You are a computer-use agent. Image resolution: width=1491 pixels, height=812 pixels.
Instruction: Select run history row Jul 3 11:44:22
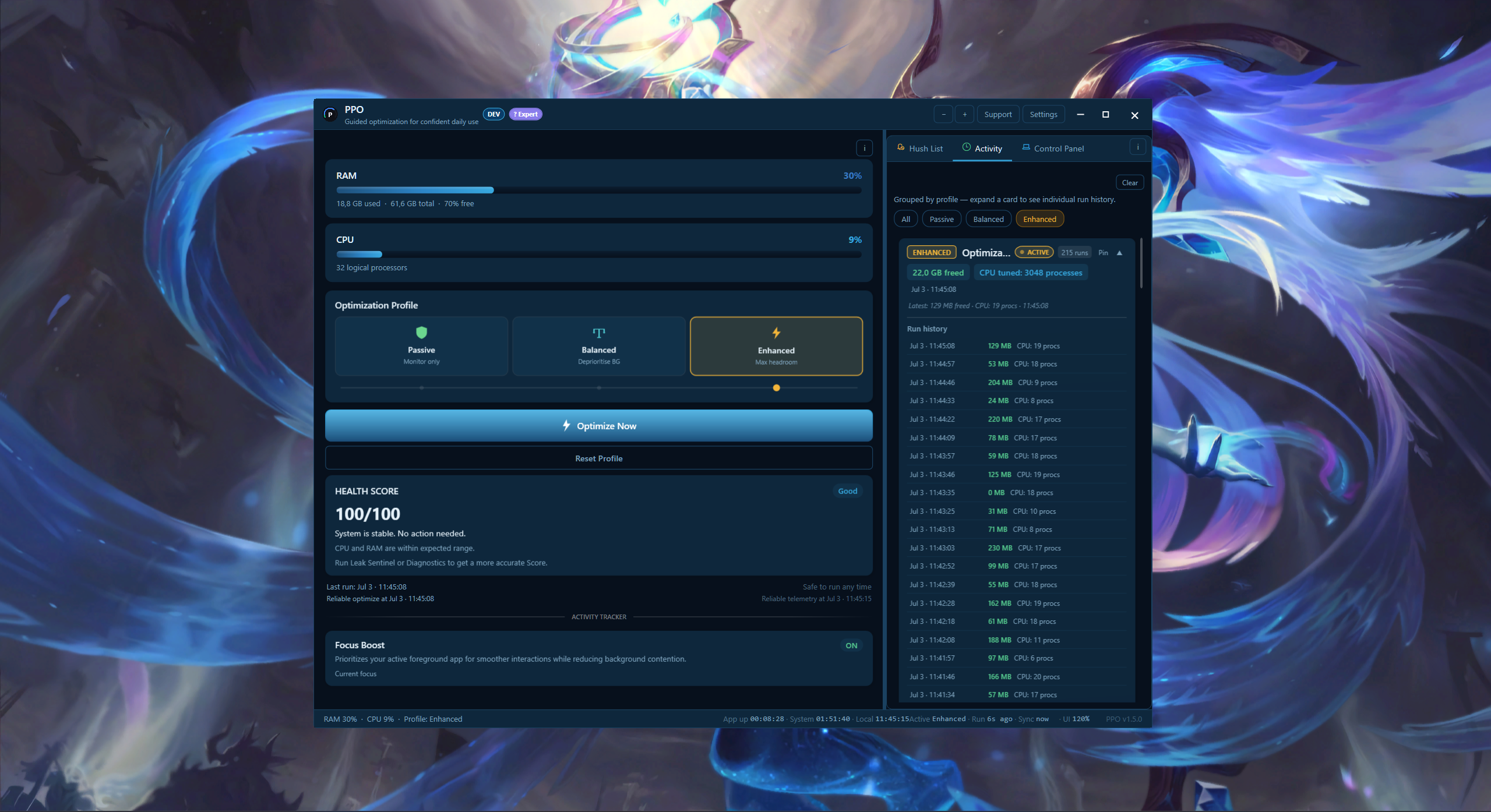[x=1016, y=419]
